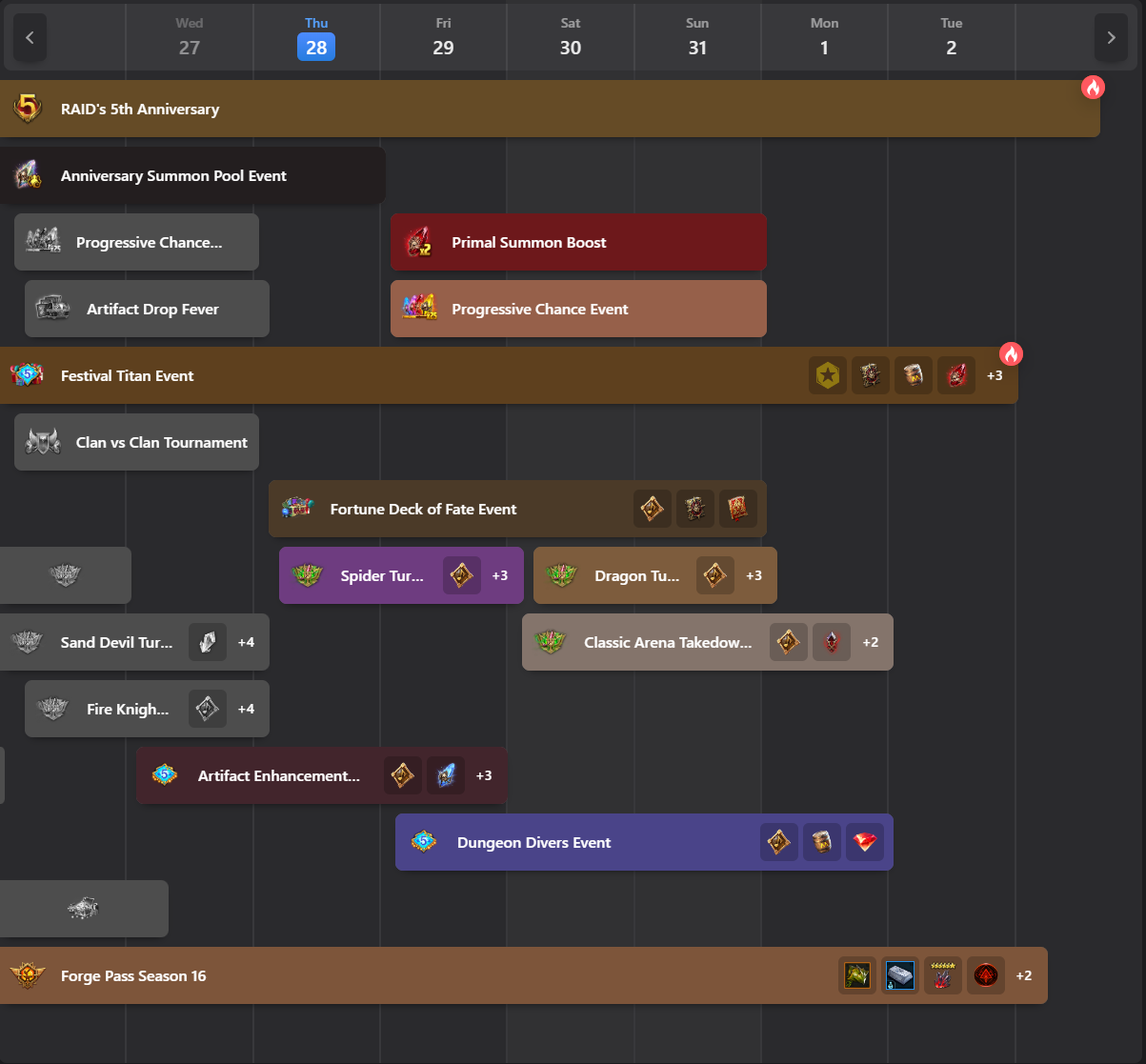Click the Fire Knight tournament winged icon
This screenshot has height=1064, width=1146.
point(52,709)
